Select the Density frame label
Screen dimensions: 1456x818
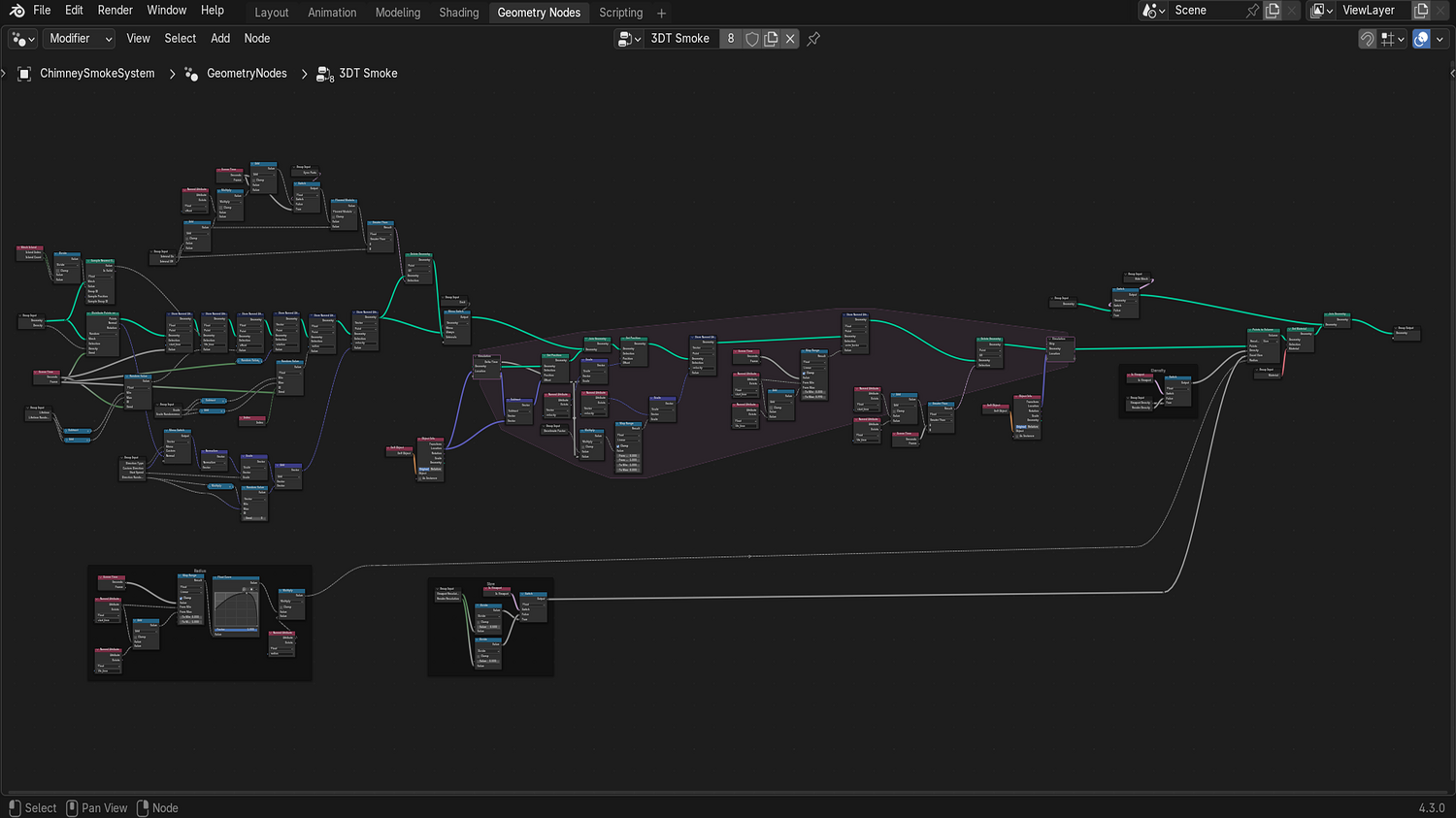click(1158, 371)
